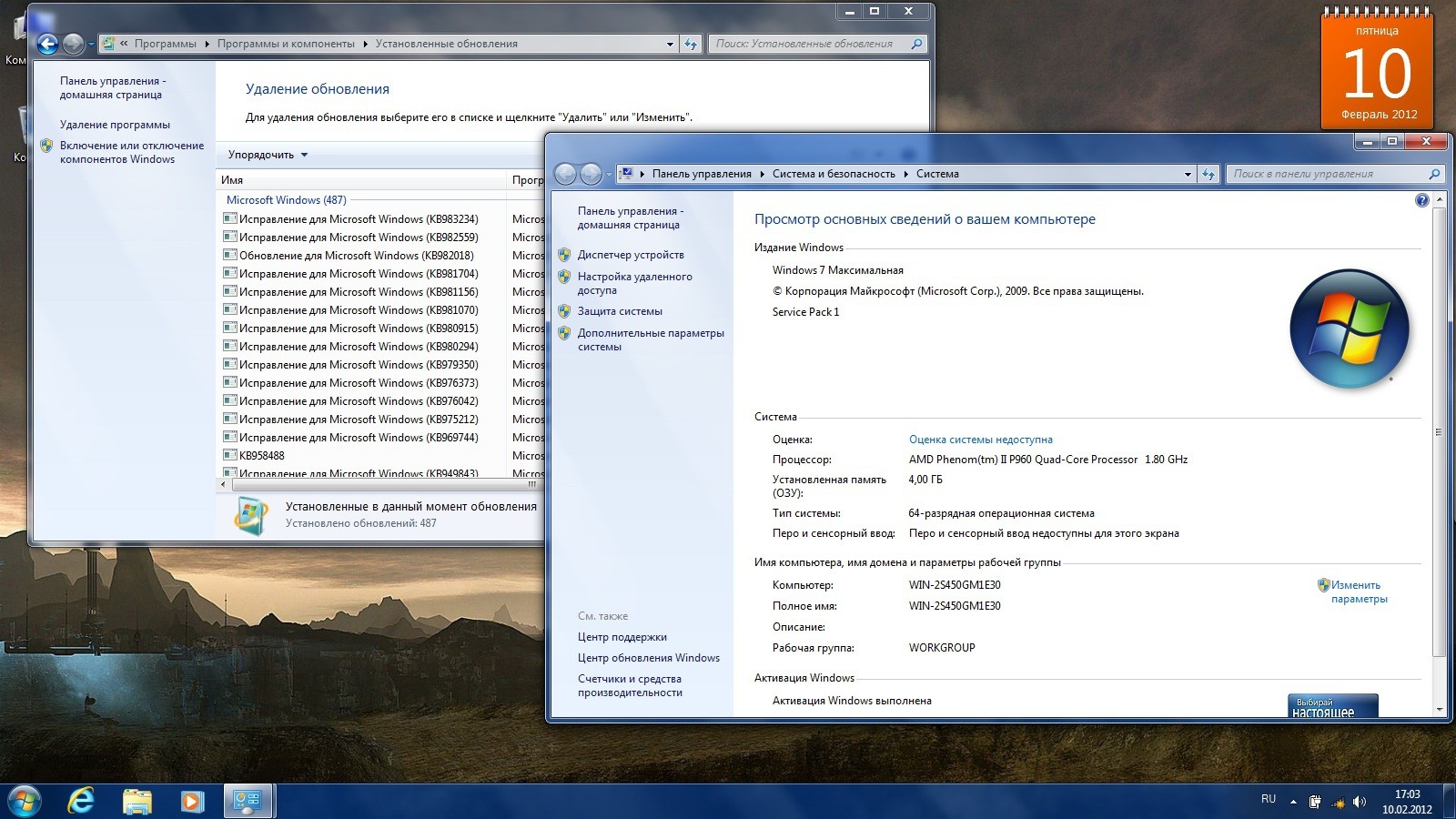Click the Name column header in updates list

pos(360,180)
